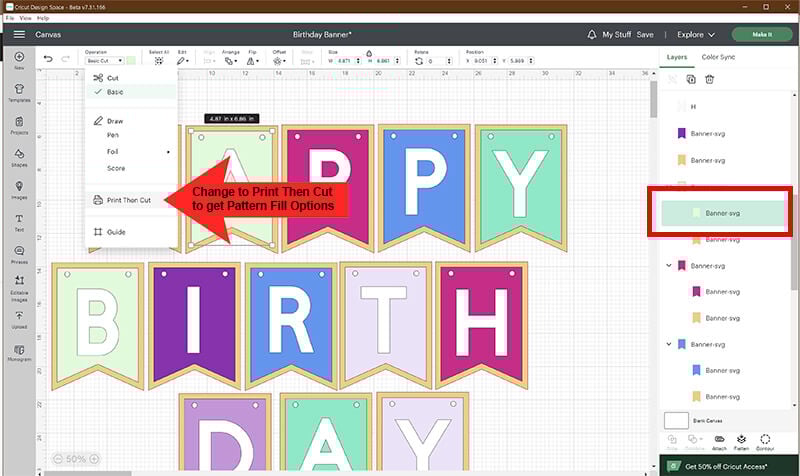Click the Make It button

tap(762, 34)
